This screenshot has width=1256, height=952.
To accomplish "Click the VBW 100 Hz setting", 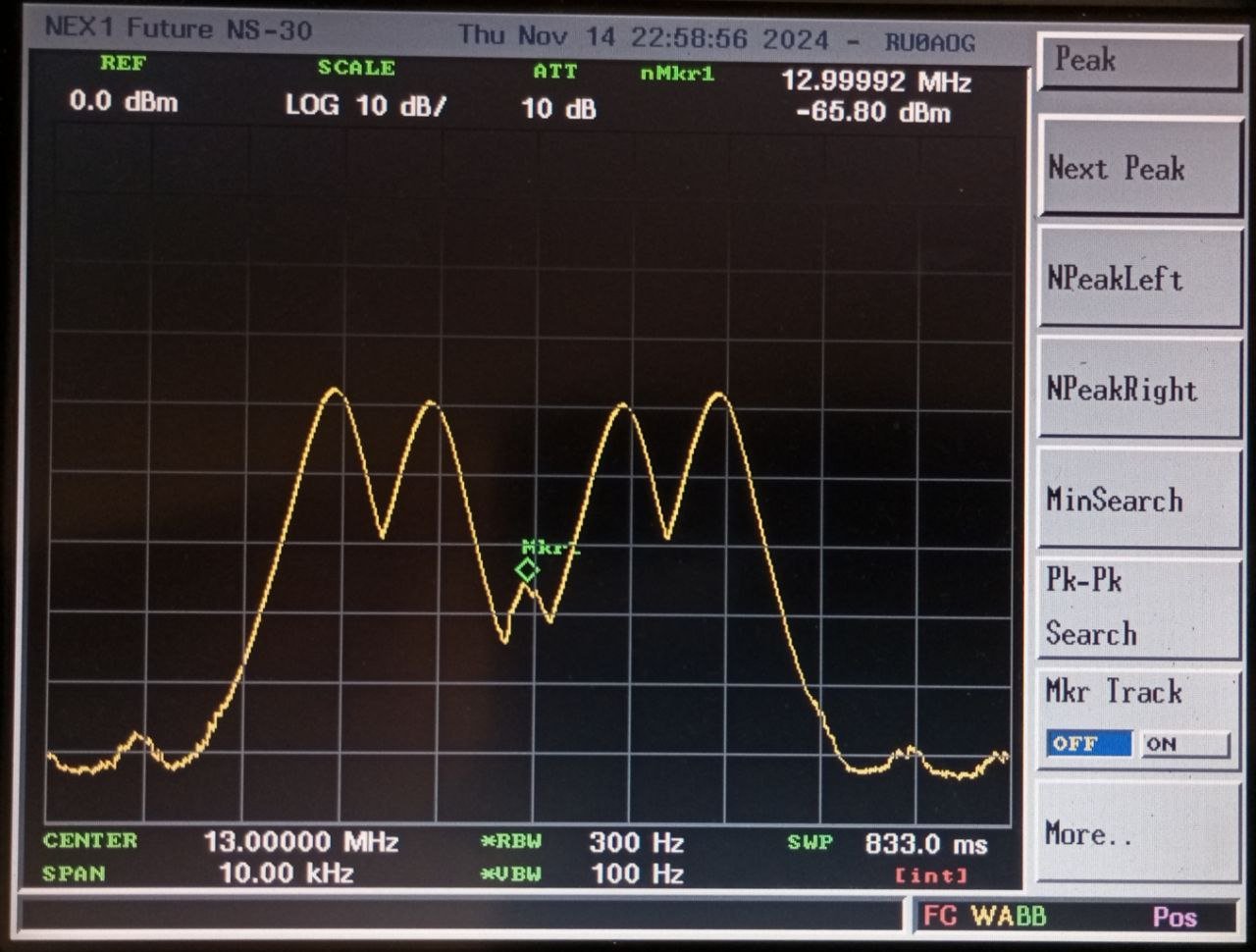I will point(636,873).
